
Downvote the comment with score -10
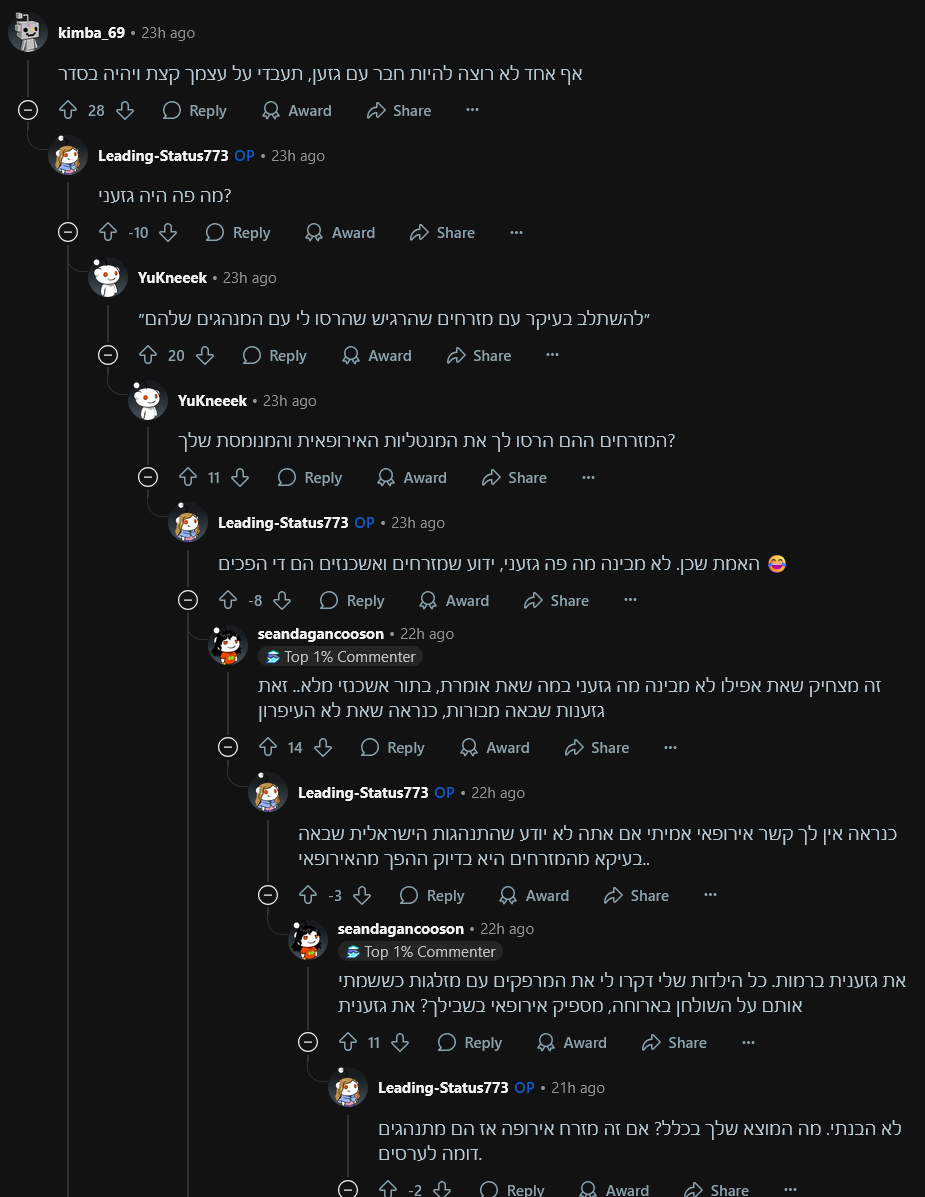pos(168,232)
